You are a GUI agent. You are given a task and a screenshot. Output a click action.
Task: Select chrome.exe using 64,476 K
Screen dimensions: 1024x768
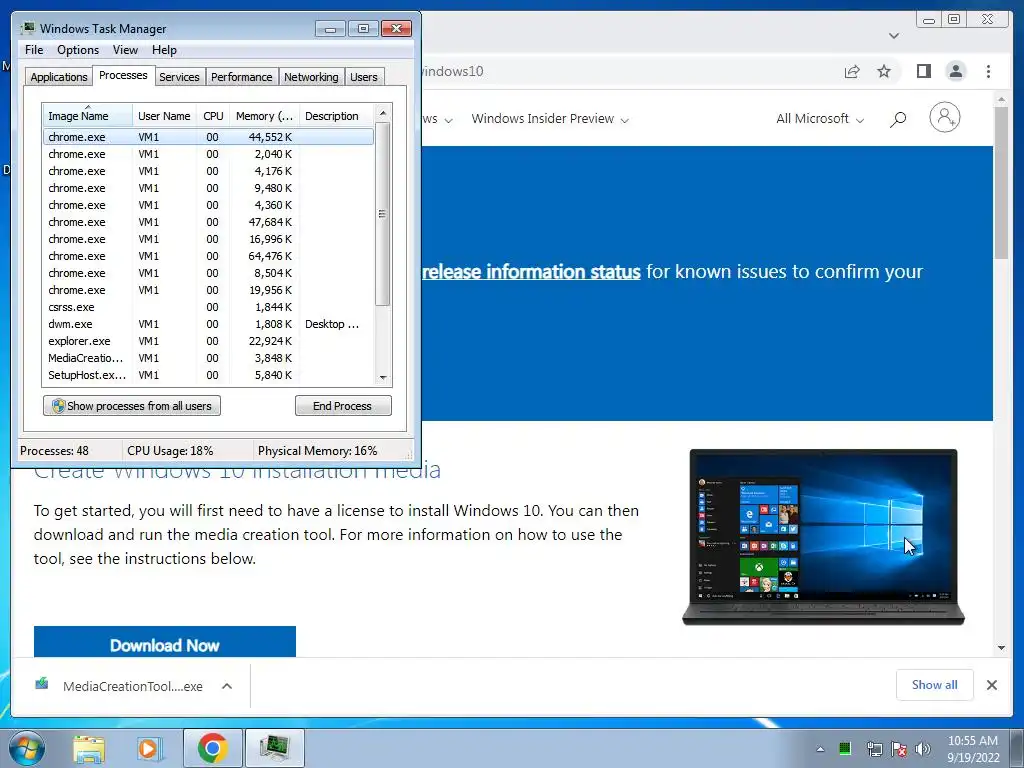pyautogui.click(x=208, y=256)
